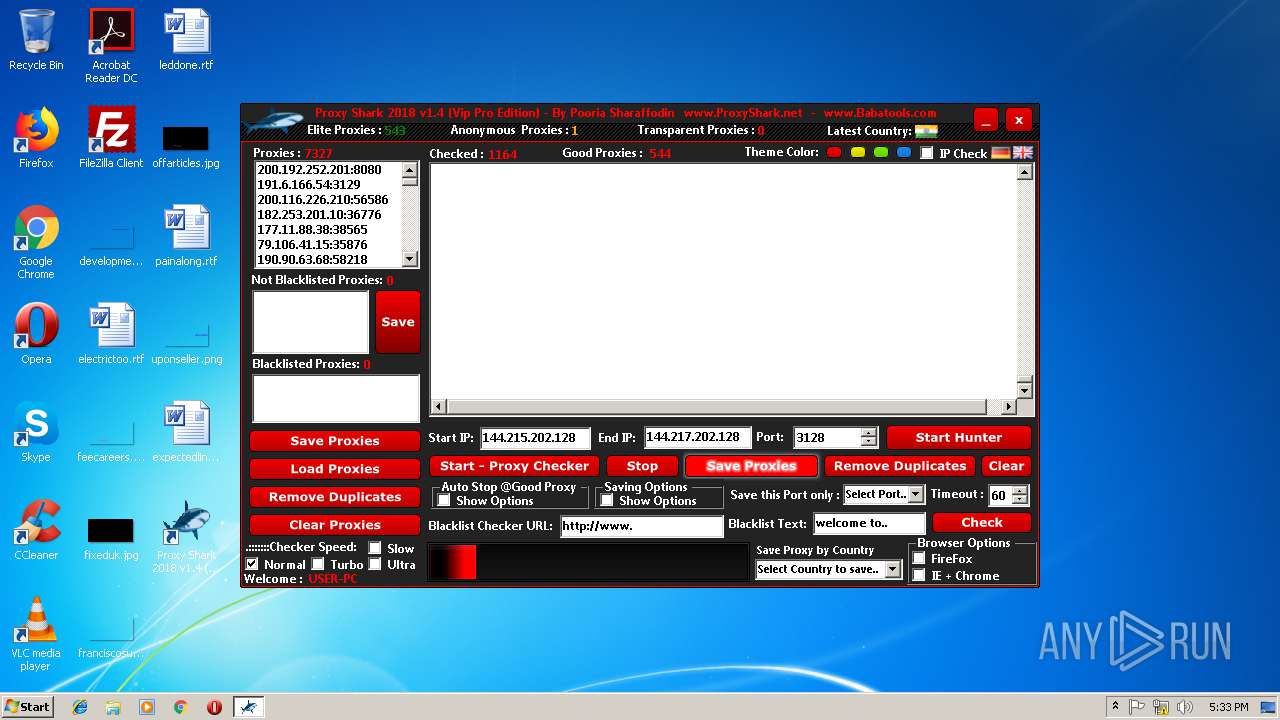Click the blacklist Check button
The width and height of the screenshot is (1280, 720).
tap(982, 522)
